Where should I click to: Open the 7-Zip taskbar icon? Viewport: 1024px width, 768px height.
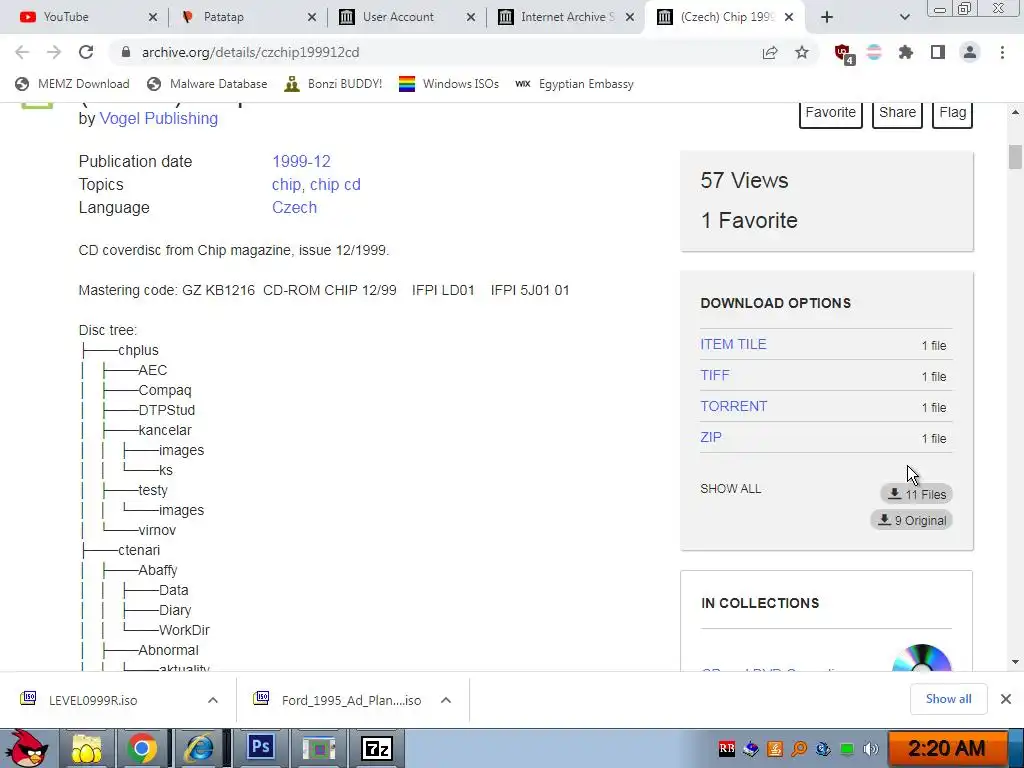click(377, 748)
